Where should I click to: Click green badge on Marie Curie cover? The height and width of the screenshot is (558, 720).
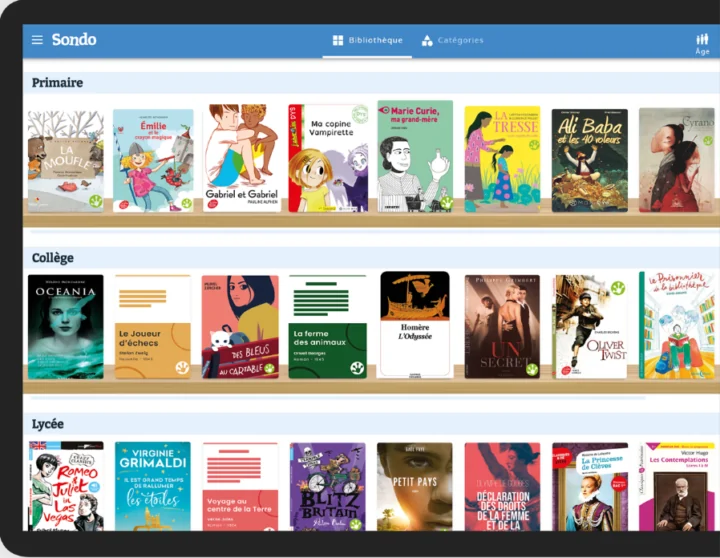[446, 203]
